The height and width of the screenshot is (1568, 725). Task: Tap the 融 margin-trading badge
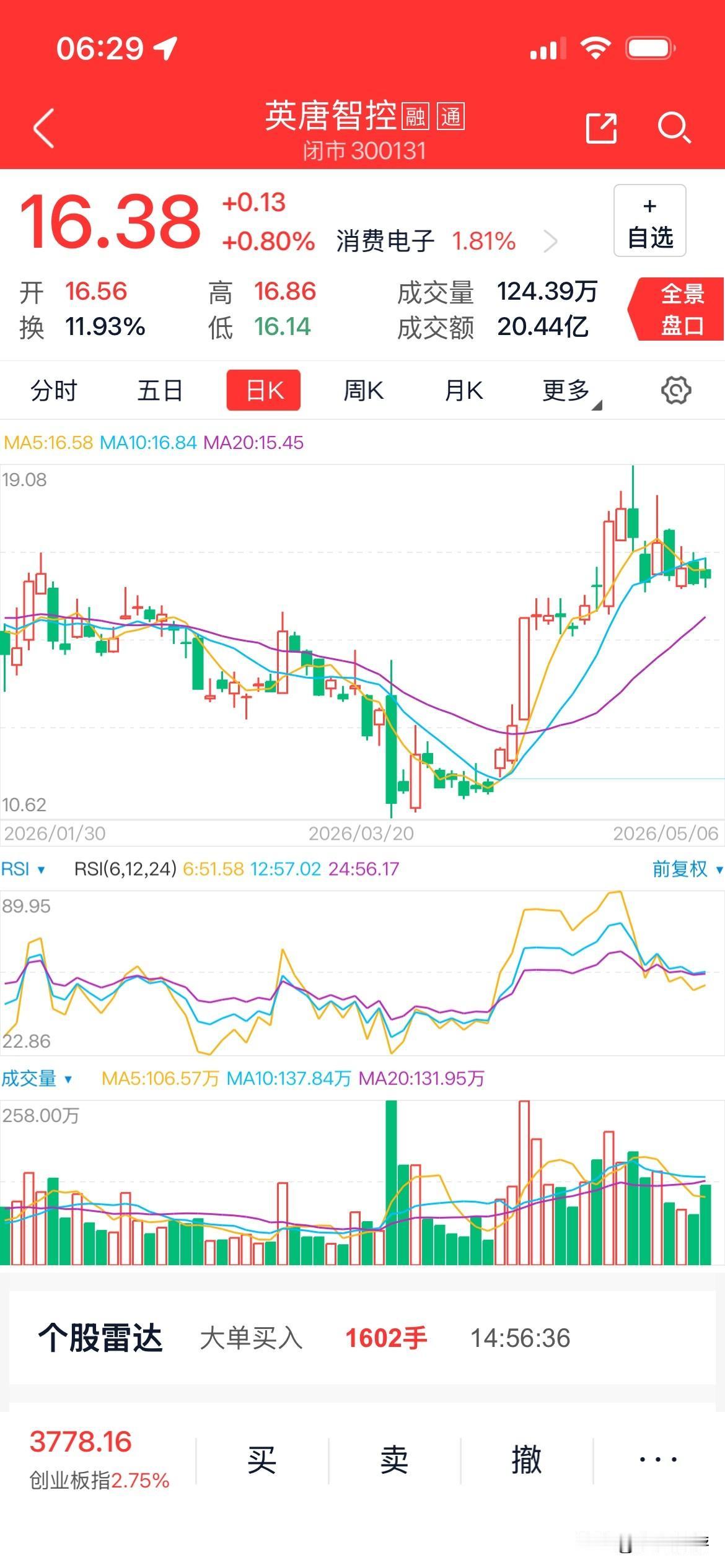click(x=415, y=116)
